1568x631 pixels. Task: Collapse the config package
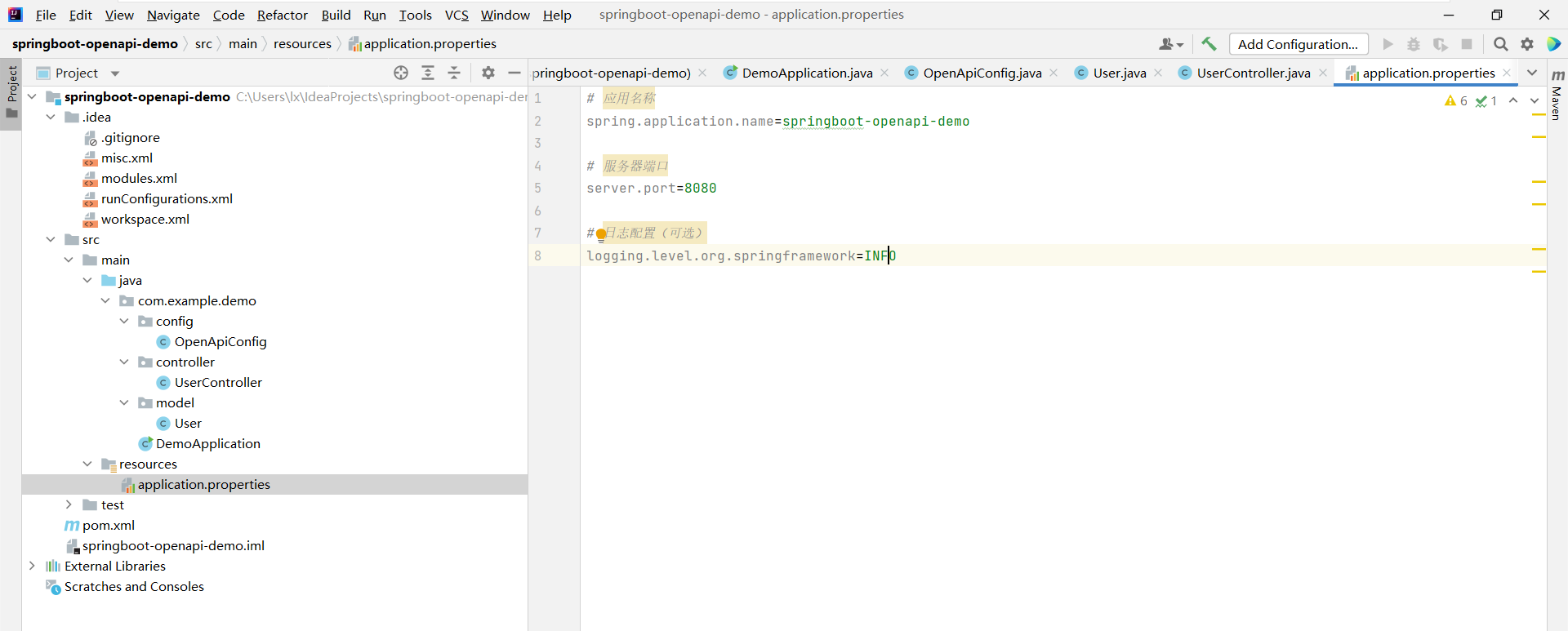tap(124, 321)
